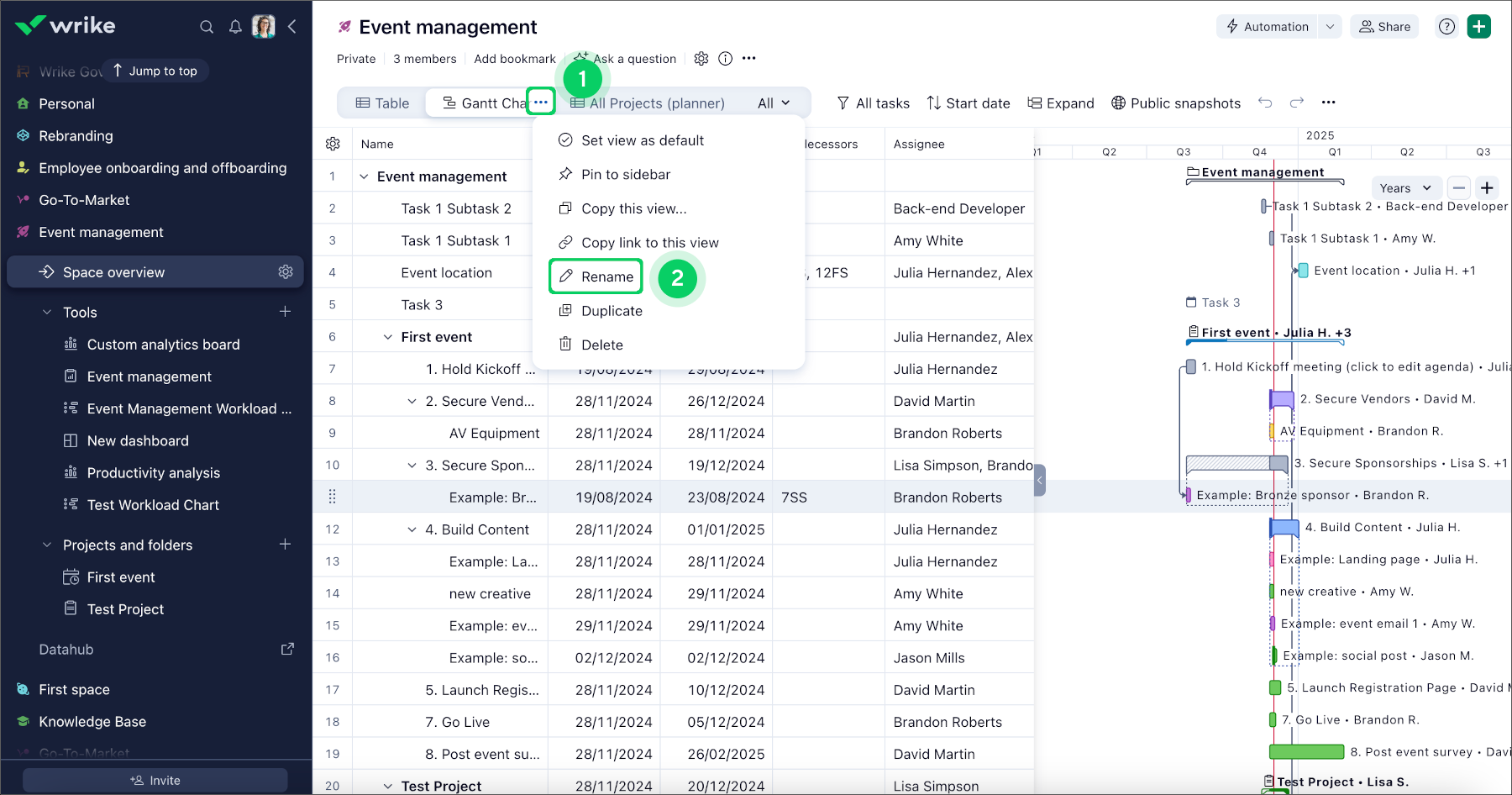Click the Invite button
The image size is (1512, 795).
(x=155, y=781)
